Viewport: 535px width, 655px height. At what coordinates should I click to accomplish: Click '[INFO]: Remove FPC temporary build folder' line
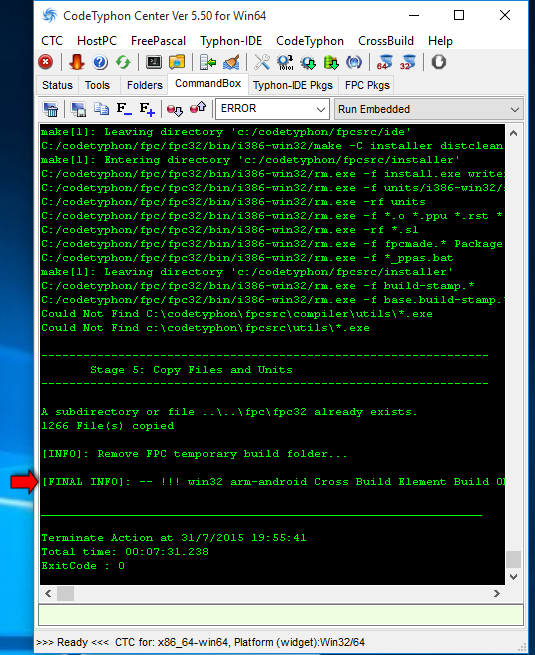point(194,454)
